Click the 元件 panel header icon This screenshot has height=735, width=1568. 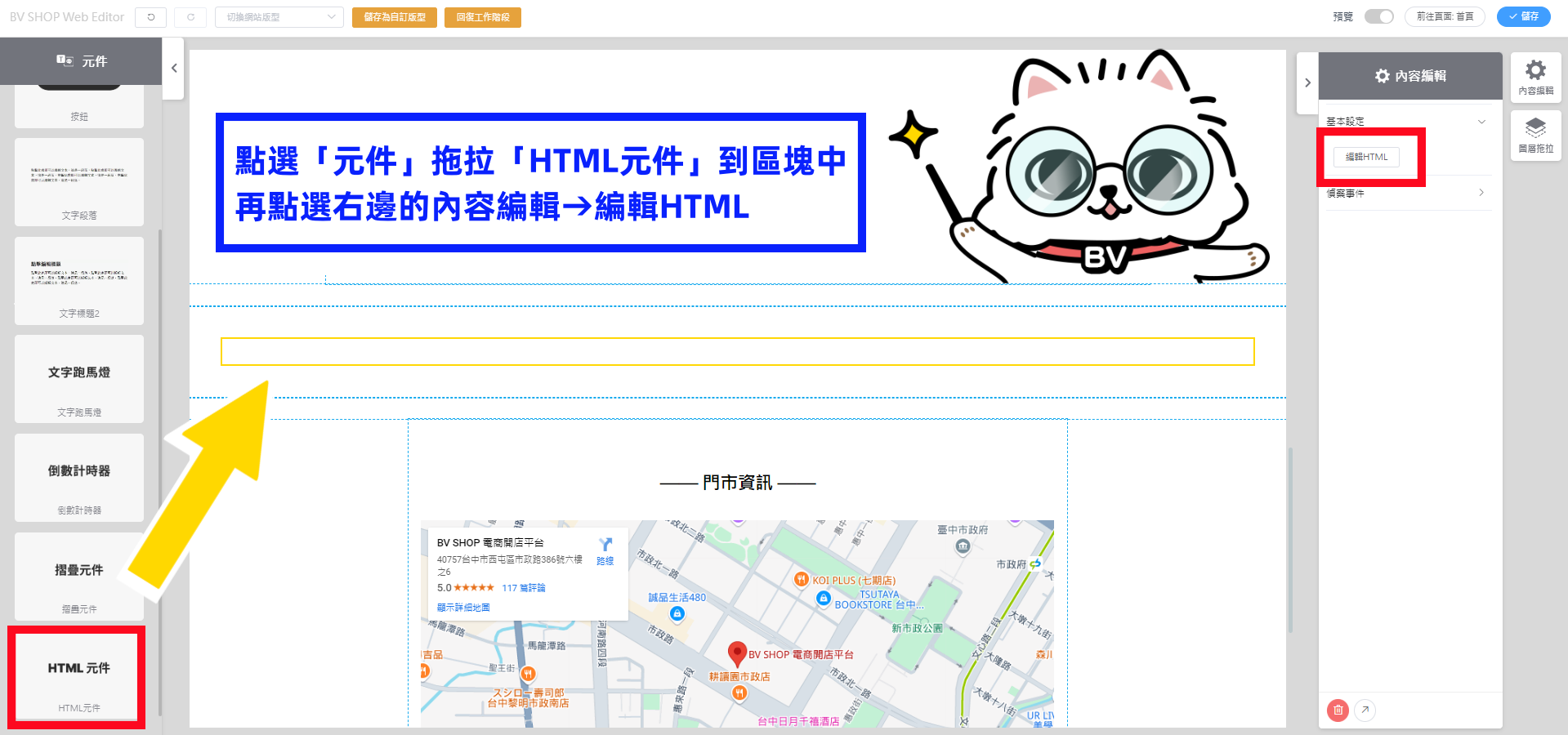[65, 61]
